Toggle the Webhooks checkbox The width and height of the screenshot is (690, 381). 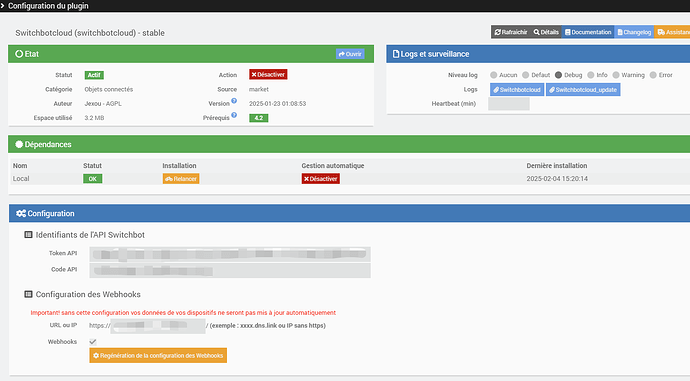coord(93,342)
